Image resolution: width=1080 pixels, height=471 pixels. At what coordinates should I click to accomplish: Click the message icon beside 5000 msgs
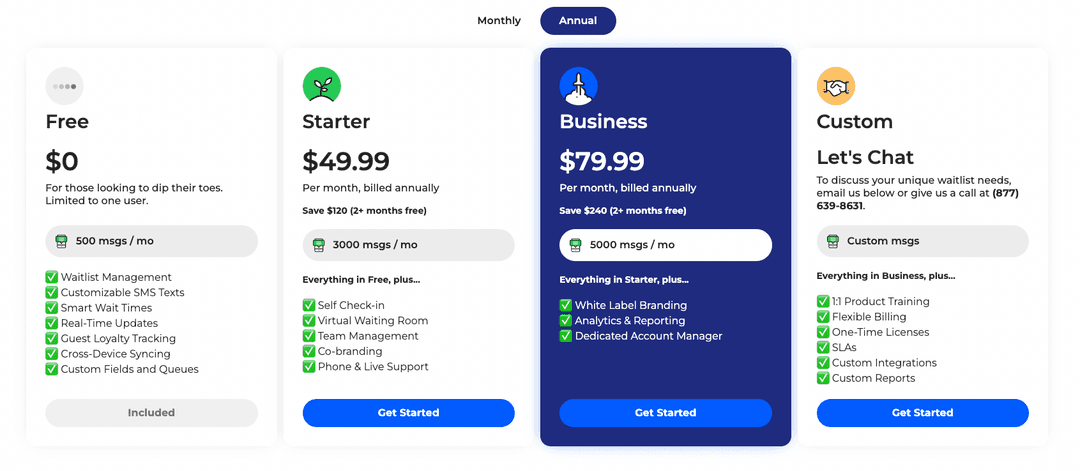pos(576,245)
